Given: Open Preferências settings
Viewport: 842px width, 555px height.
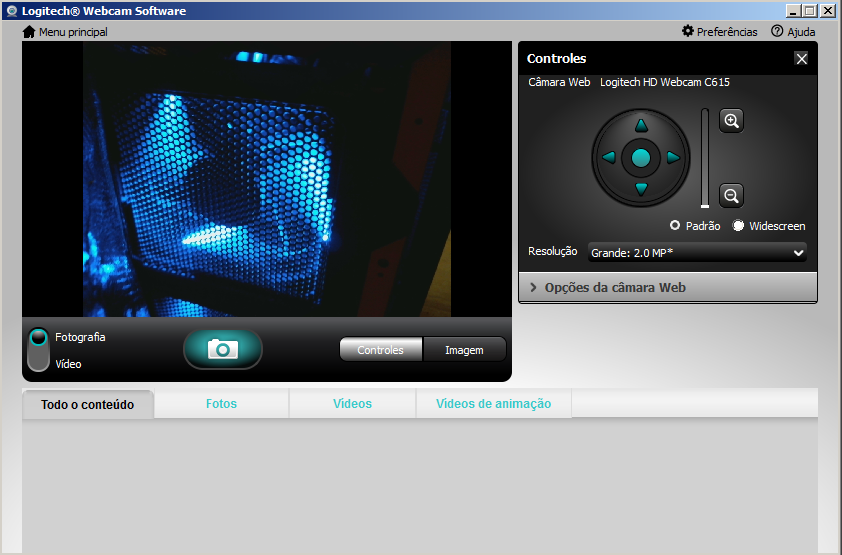Looking at the screenshot, I should (x=719, y=32).
